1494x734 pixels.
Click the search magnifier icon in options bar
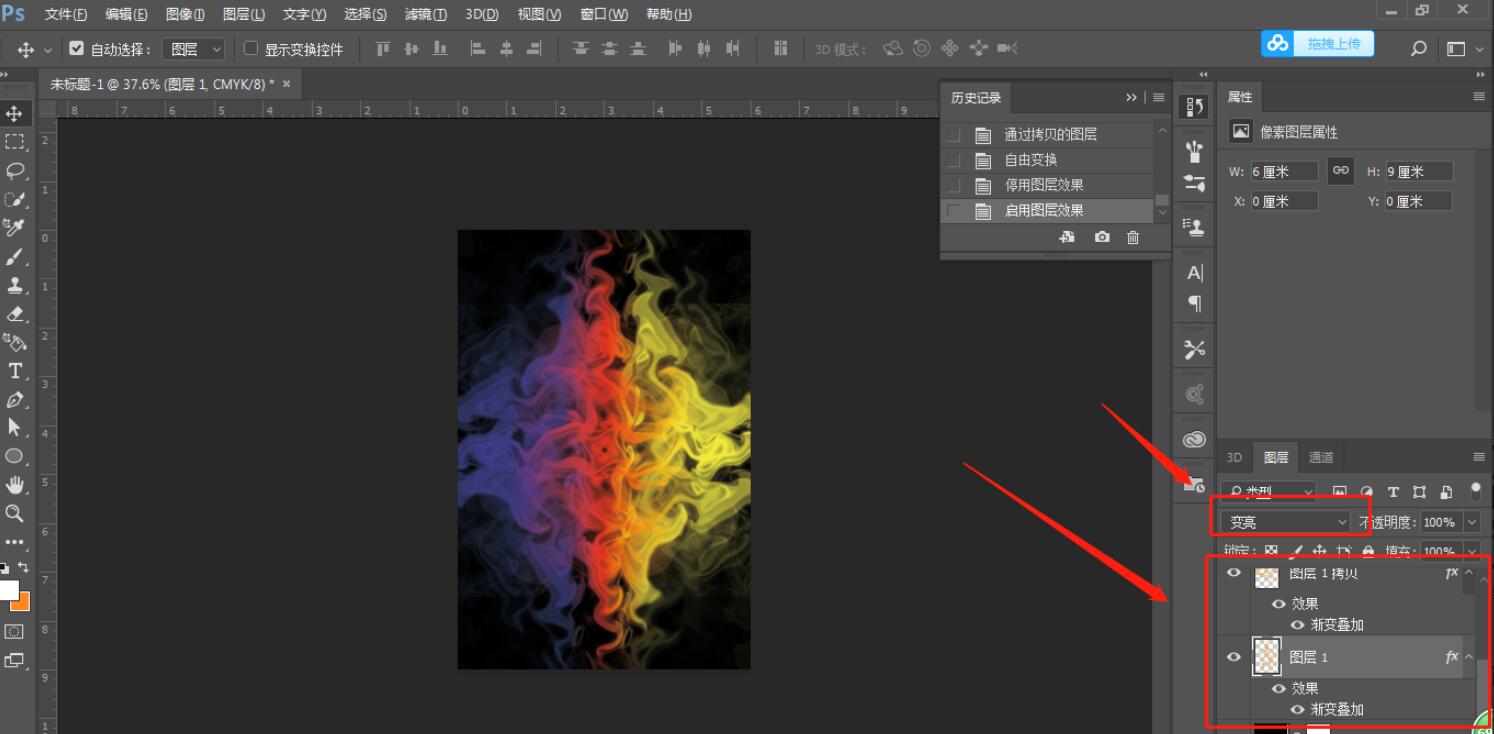coord(1418,48)
